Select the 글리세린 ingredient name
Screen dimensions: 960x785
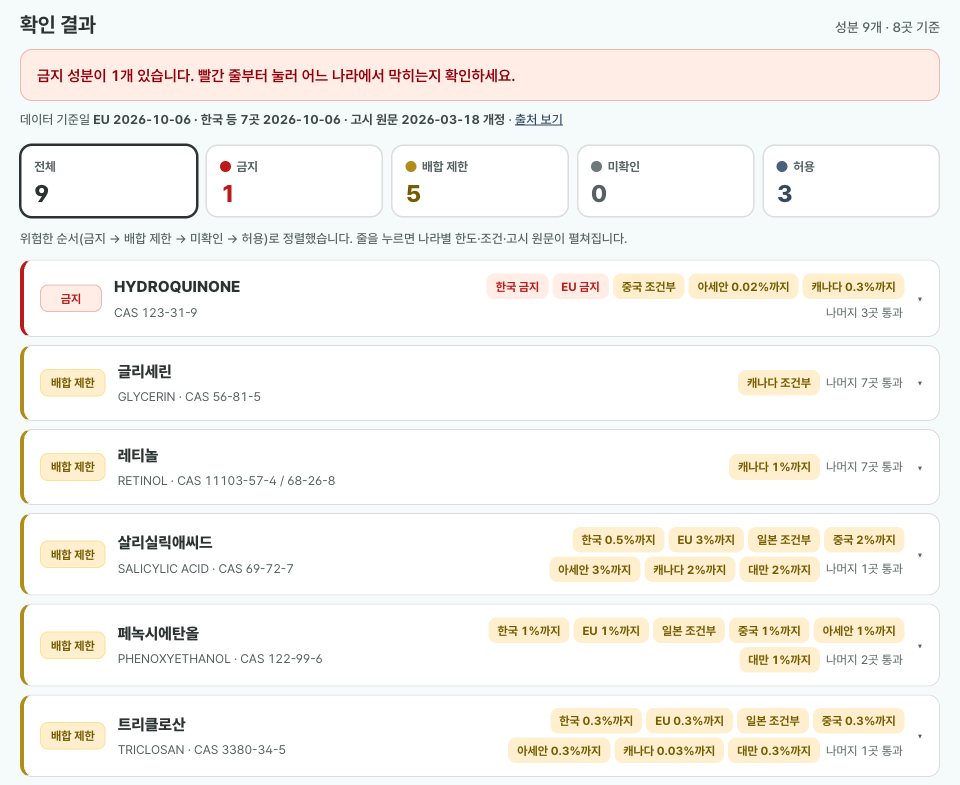click(144, 371)
